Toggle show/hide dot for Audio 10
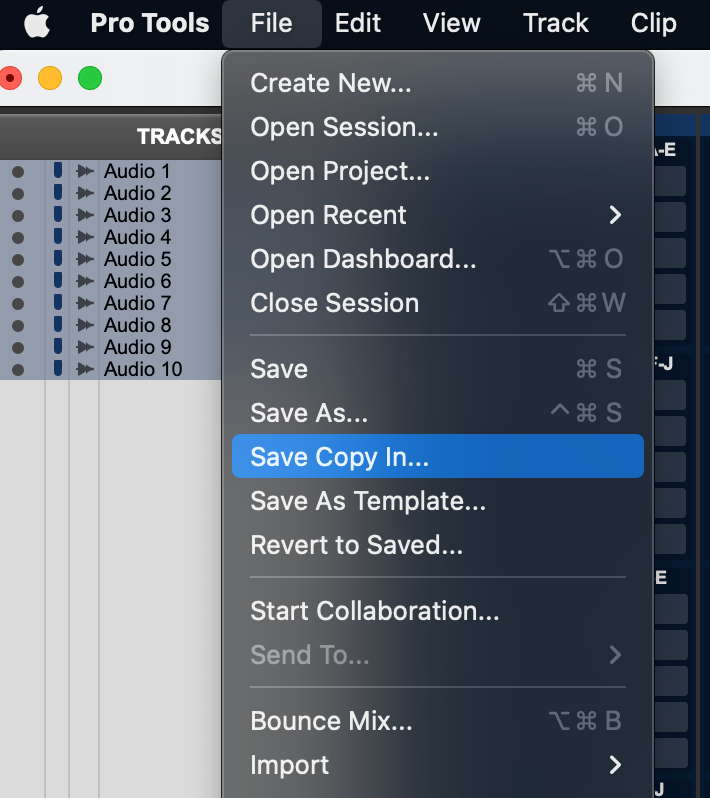The image size is (710, 798). pos(18,370)
